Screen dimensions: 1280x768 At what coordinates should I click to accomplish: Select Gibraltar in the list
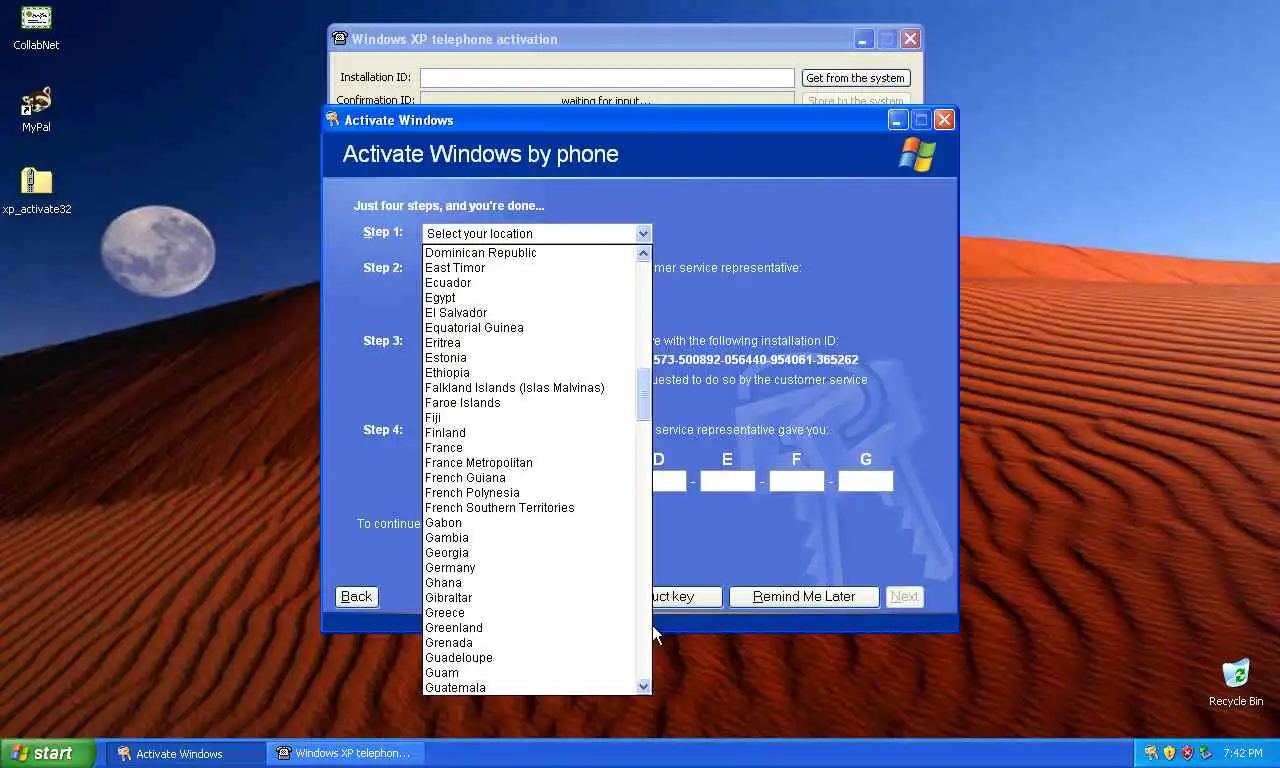[530, 598]
